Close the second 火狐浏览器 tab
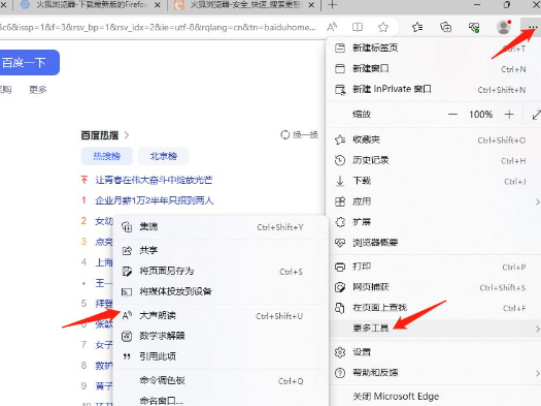This screenshot has height=406, width=541. 311,5
